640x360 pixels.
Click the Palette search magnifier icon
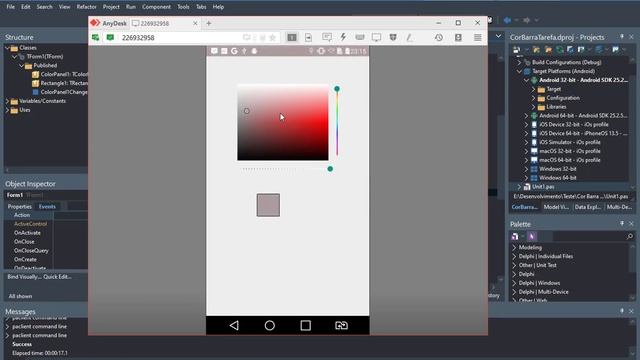pyautogui.click(x=629, y=236)
